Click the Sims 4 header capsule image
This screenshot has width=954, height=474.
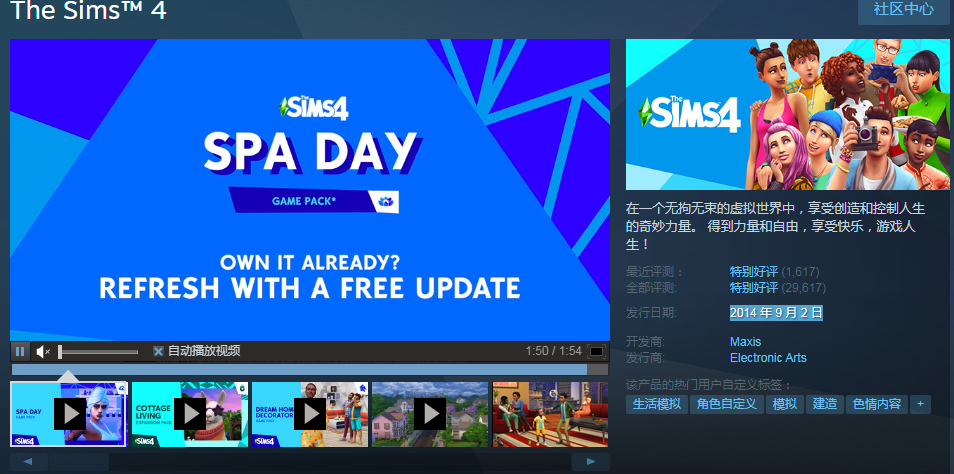787,114
